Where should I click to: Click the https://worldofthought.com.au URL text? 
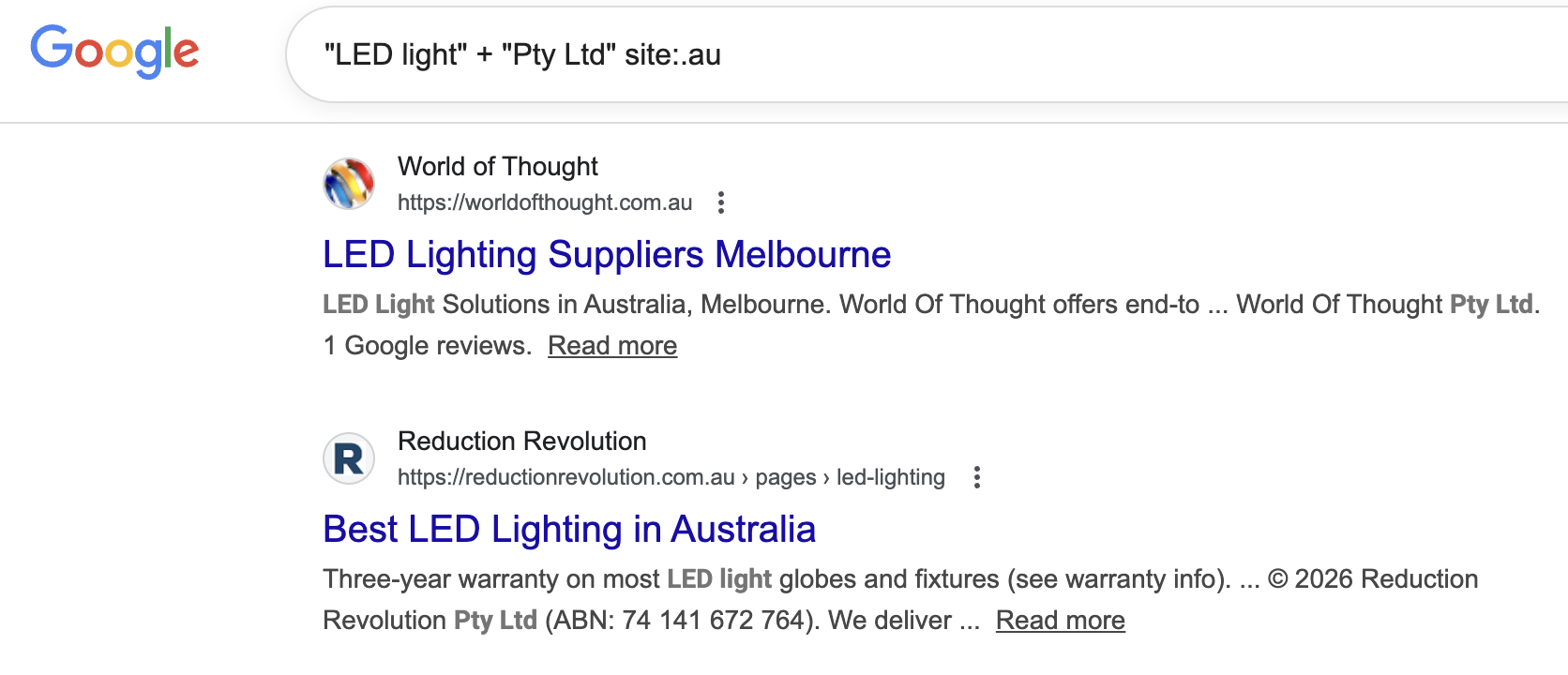pos(544,202)
